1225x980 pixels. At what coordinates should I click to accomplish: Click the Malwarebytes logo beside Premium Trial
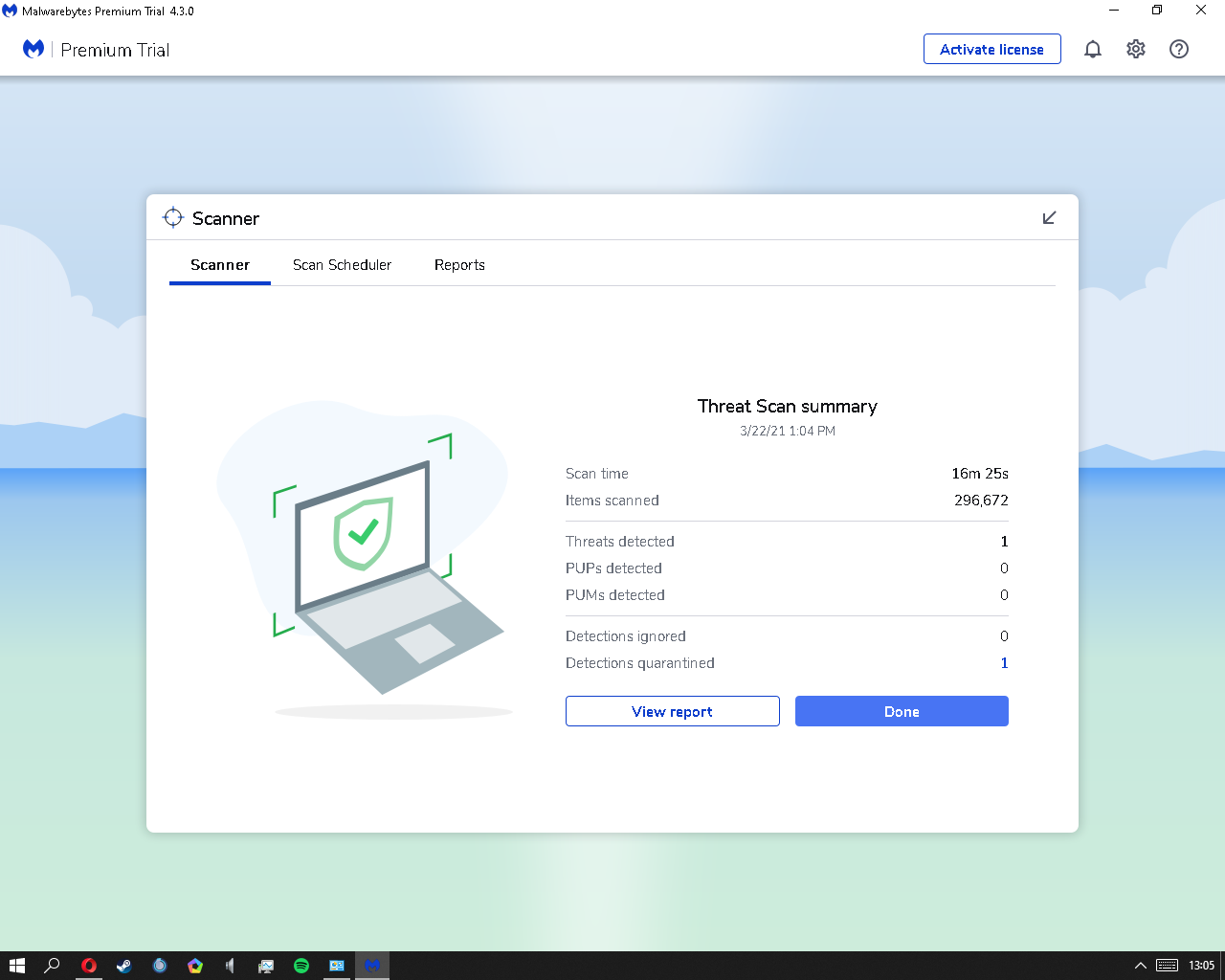(x=33, y=49)
